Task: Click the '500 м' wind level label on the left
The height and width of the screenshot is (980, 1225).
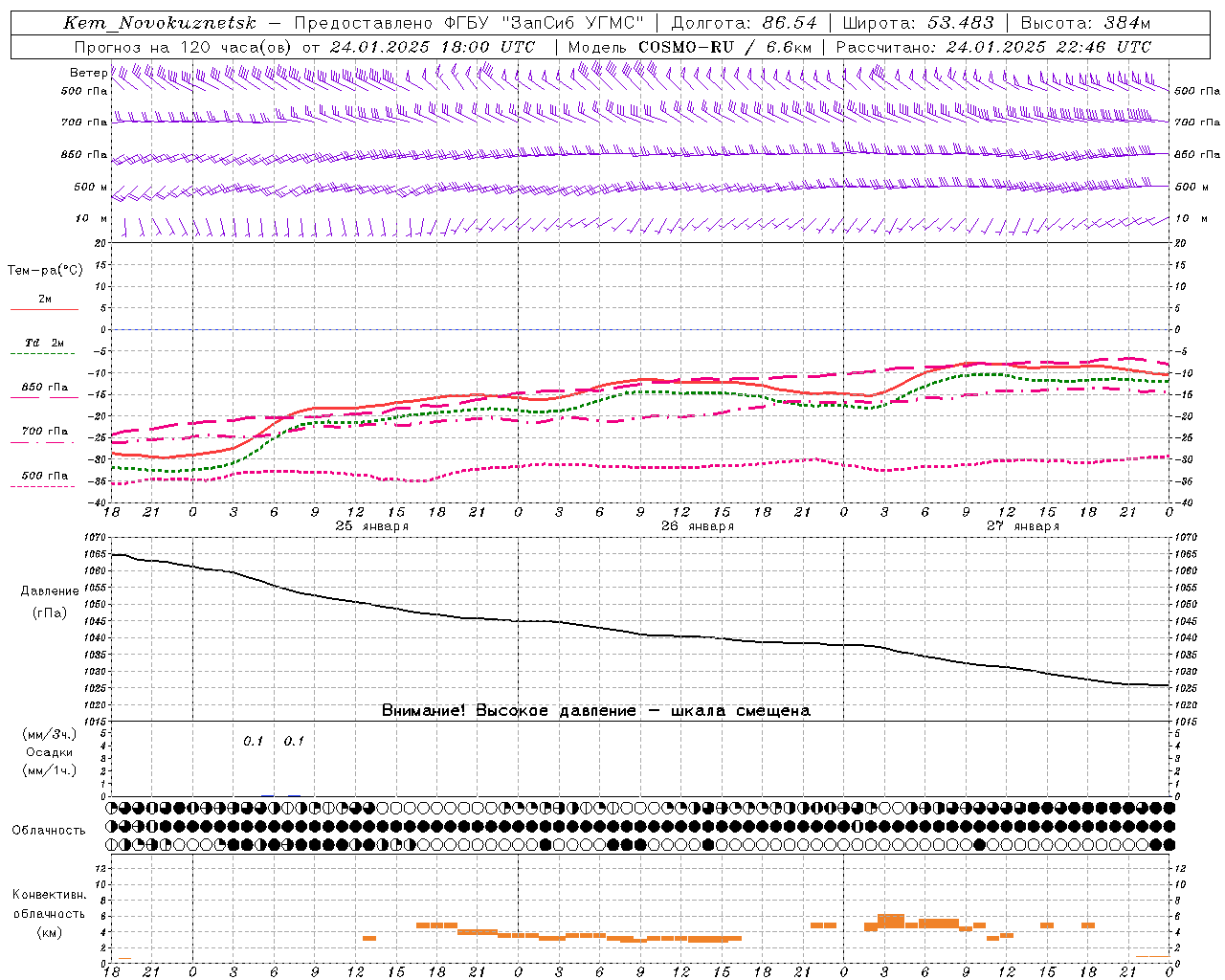Action: (x=90, y=187)
